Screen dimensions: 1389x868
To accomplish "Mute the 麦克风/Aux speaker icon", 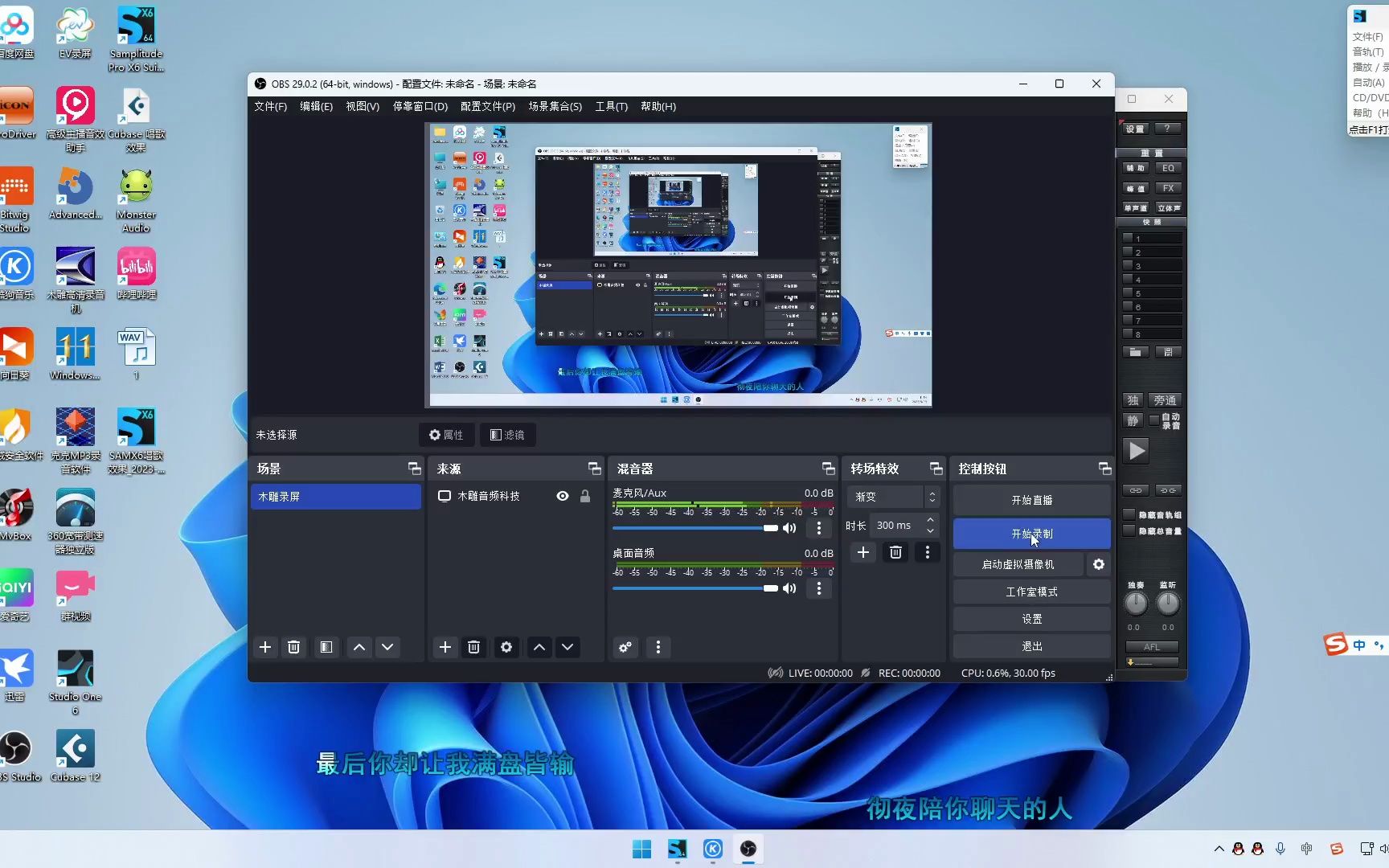I will pos(789,528).
